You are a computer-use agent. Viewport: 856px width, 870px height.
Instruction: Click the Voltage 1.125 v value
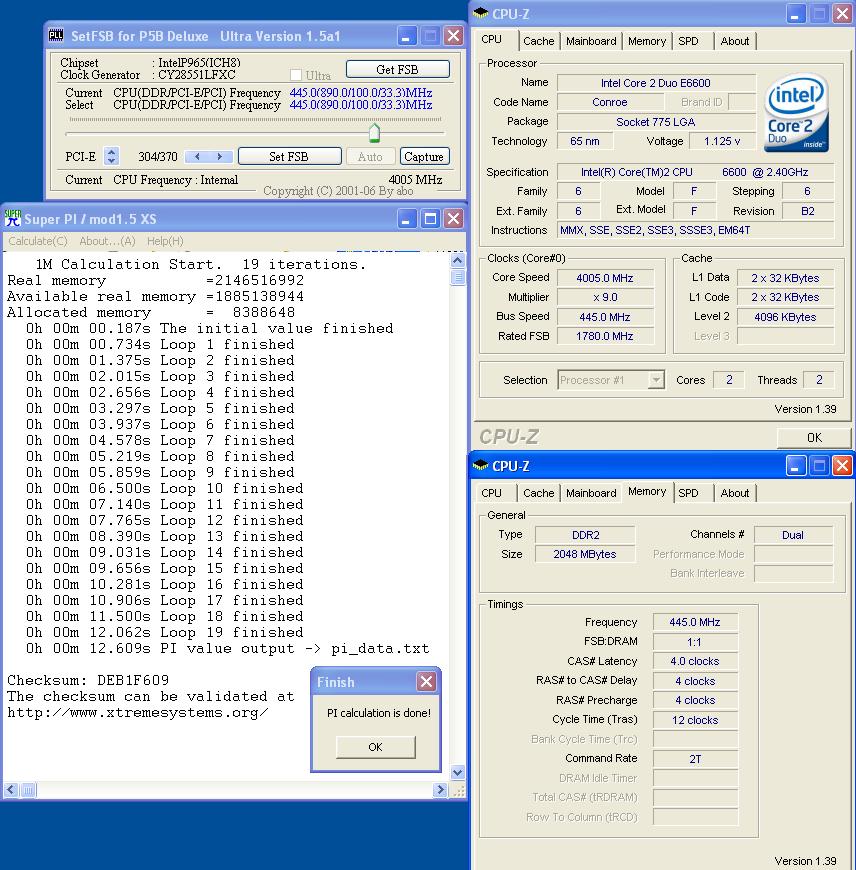point(722,141)
